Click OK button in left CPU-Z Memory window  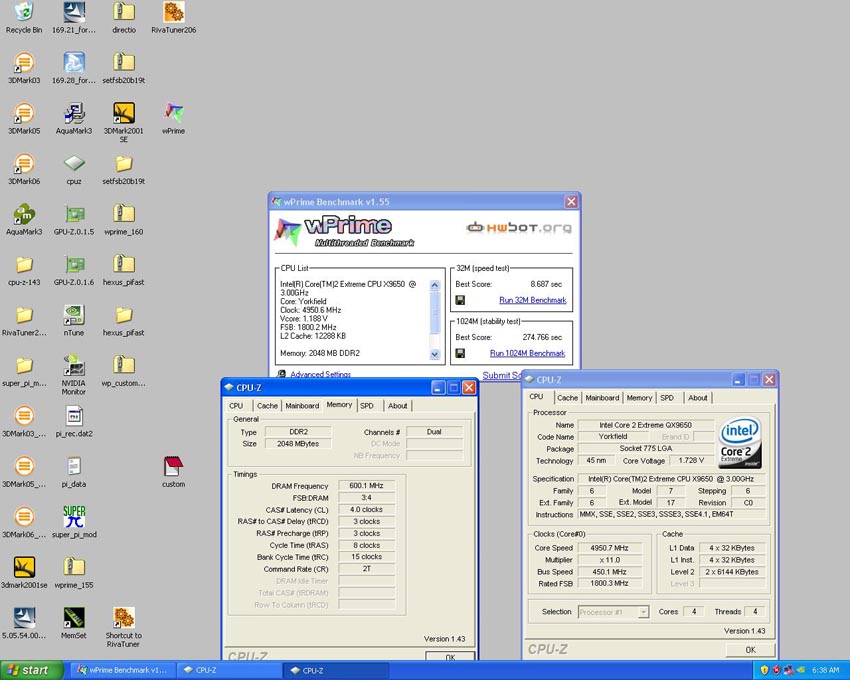450,656
